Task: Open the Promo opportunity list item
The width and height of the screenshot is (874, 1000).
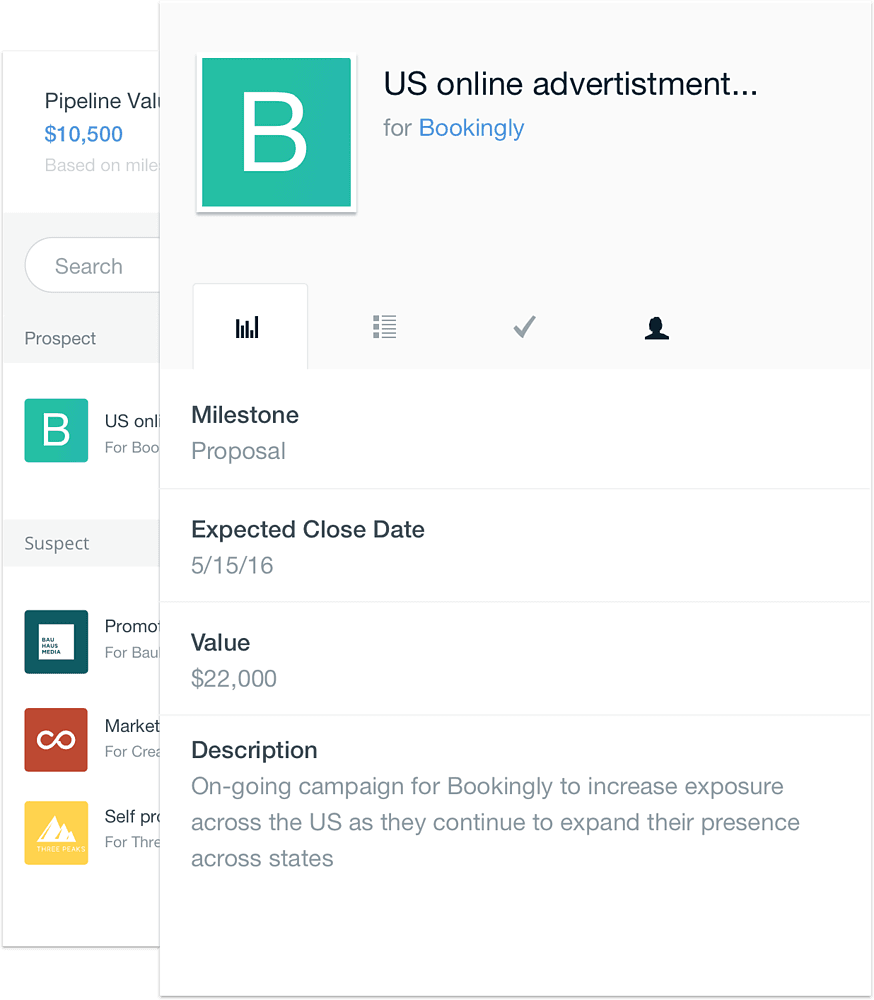Action: [x=132, y=638]
